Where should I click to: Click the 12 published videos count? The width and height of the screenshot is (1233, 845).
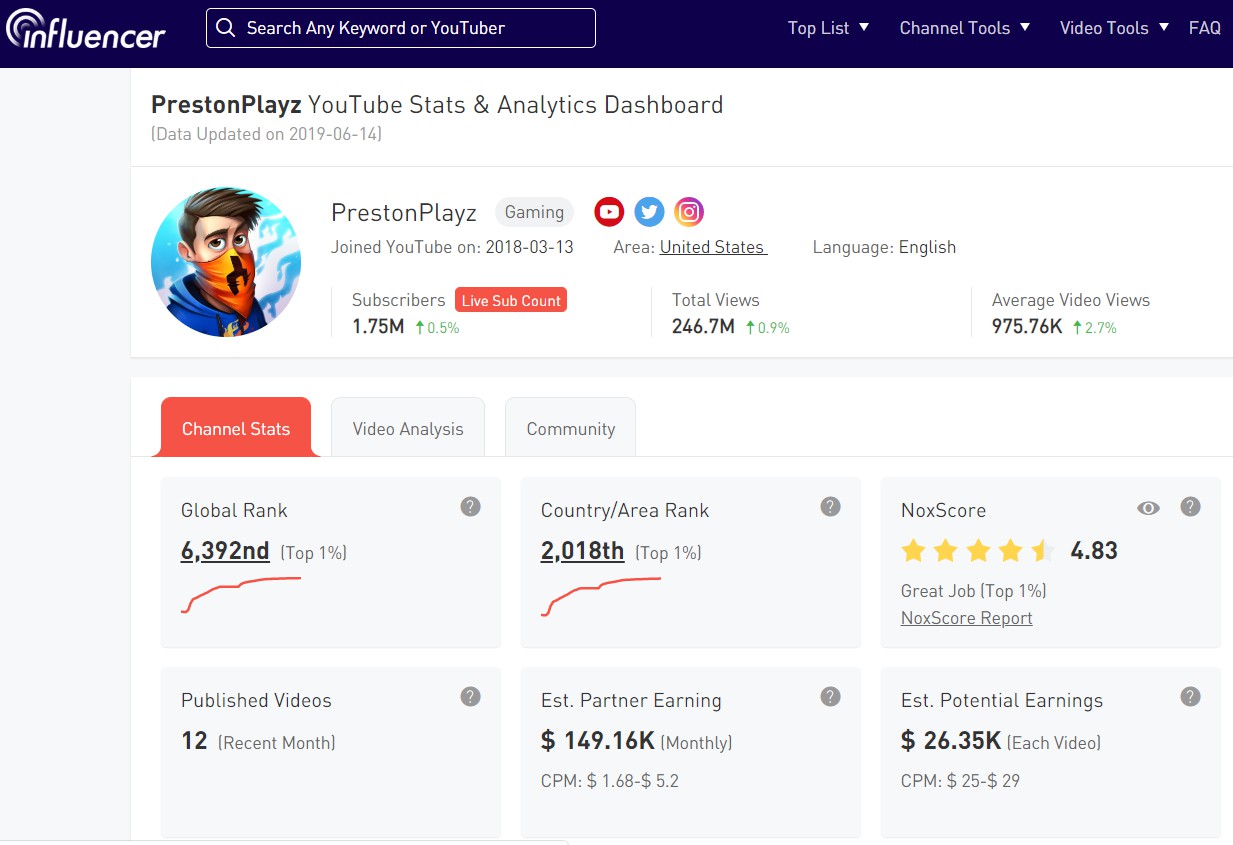coord(194,741)
